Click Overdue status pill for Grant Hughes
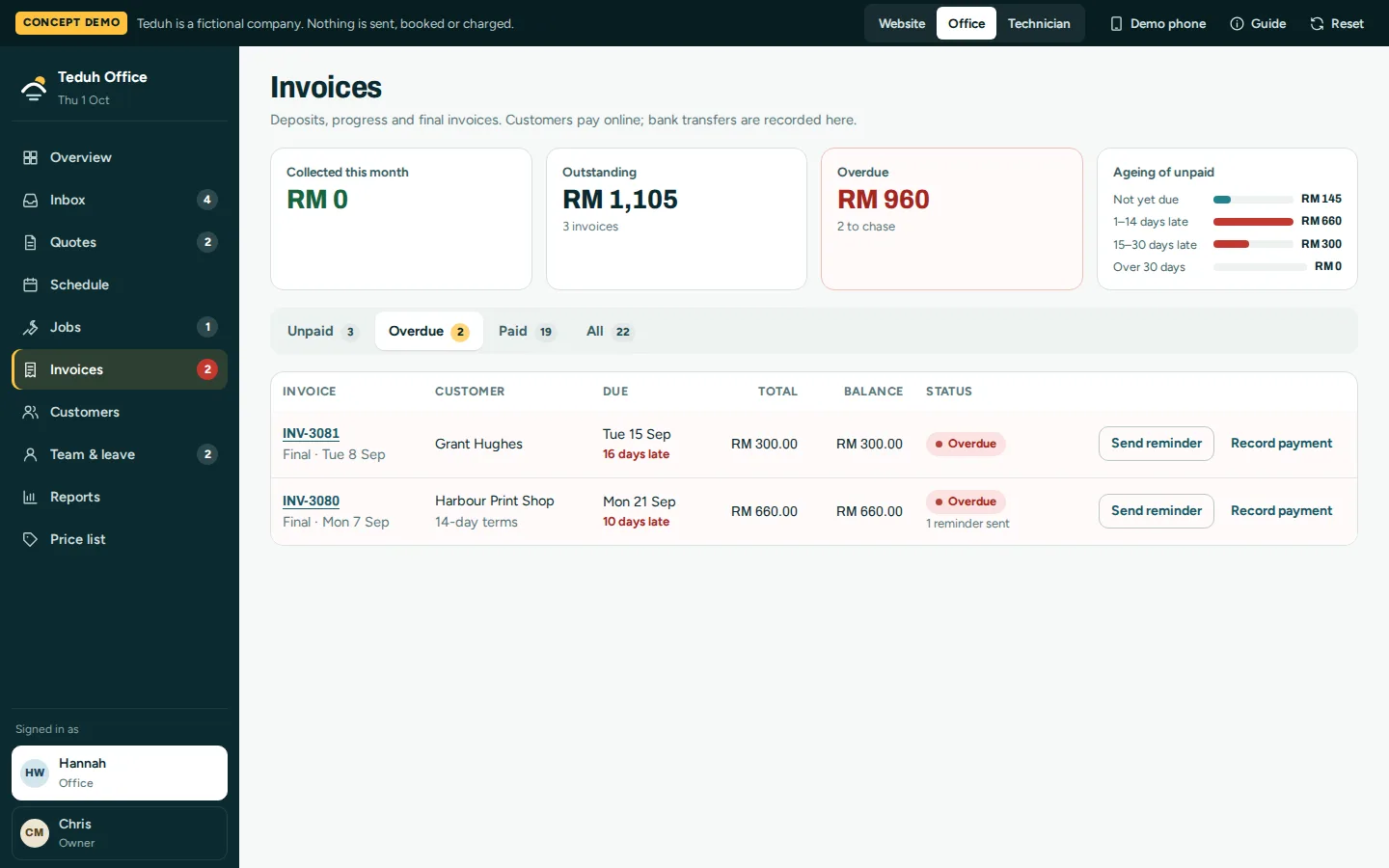The width and height of the screenshot is (1389, 868). 966,444
